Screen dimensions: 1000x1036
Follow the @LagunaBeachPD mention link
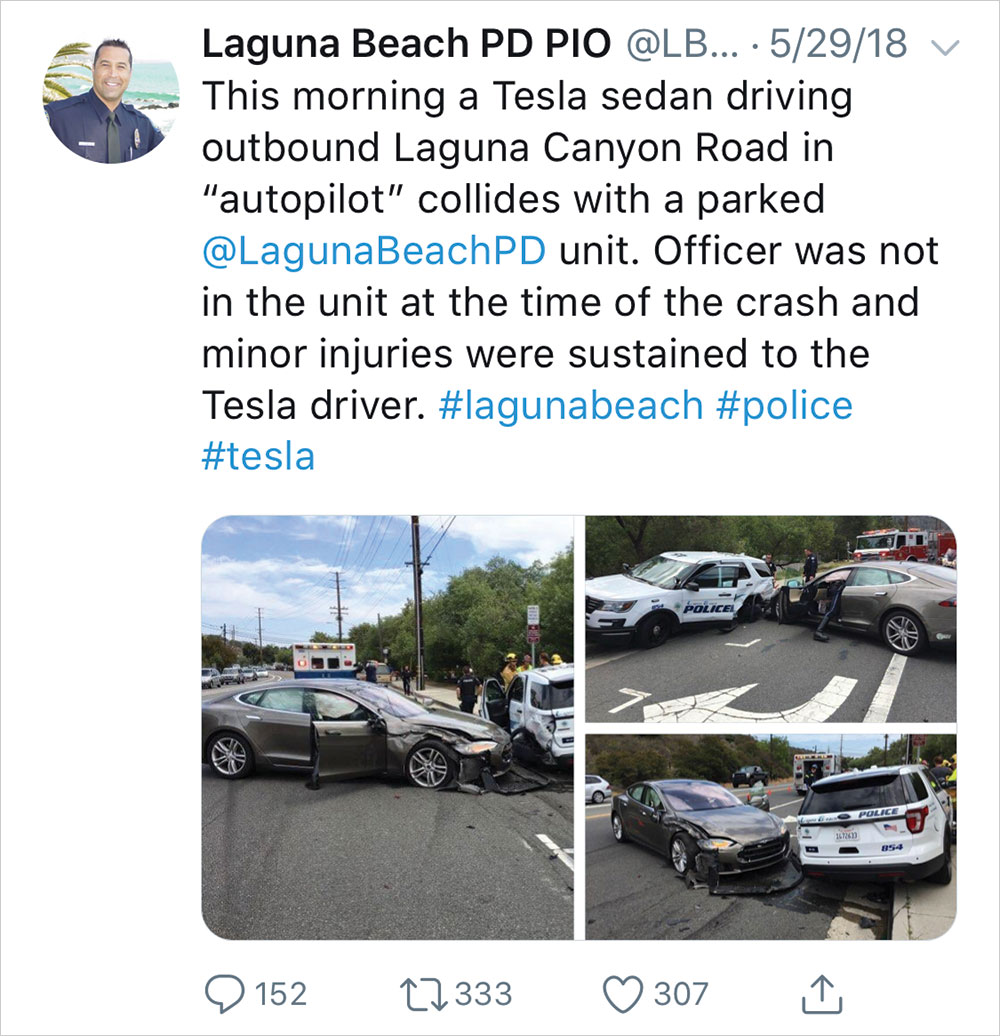click(374, 251)
